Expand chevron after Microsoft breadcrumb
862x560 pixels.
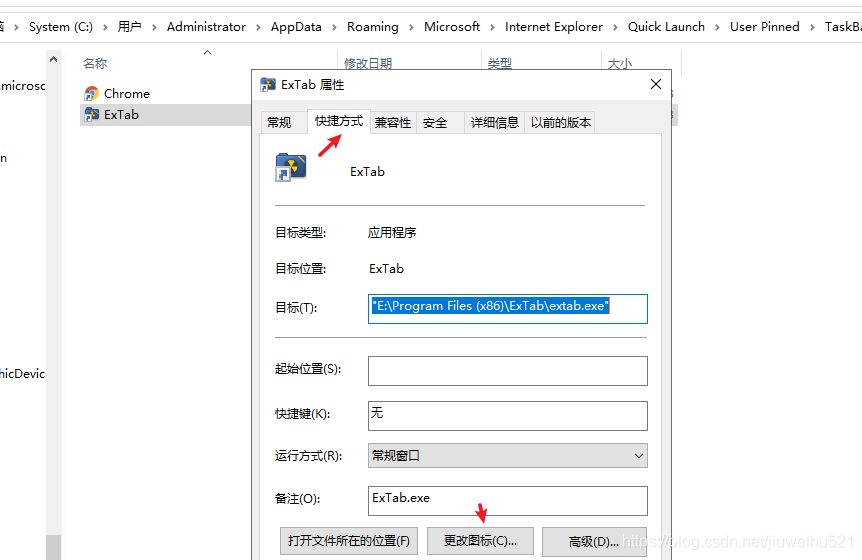(x=493, y=27)
